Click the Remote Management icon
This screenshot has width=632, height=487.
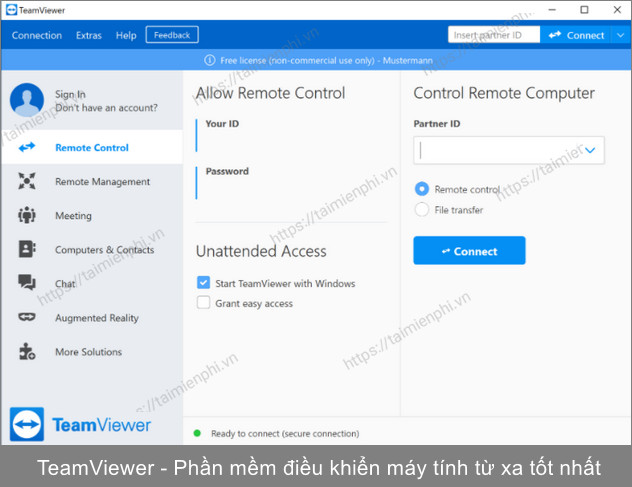[x=27, y=181]
